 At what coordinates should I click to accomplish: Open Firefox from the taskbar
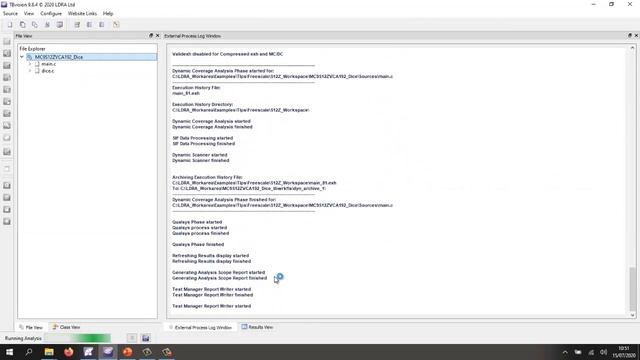[x=69, y=352]
